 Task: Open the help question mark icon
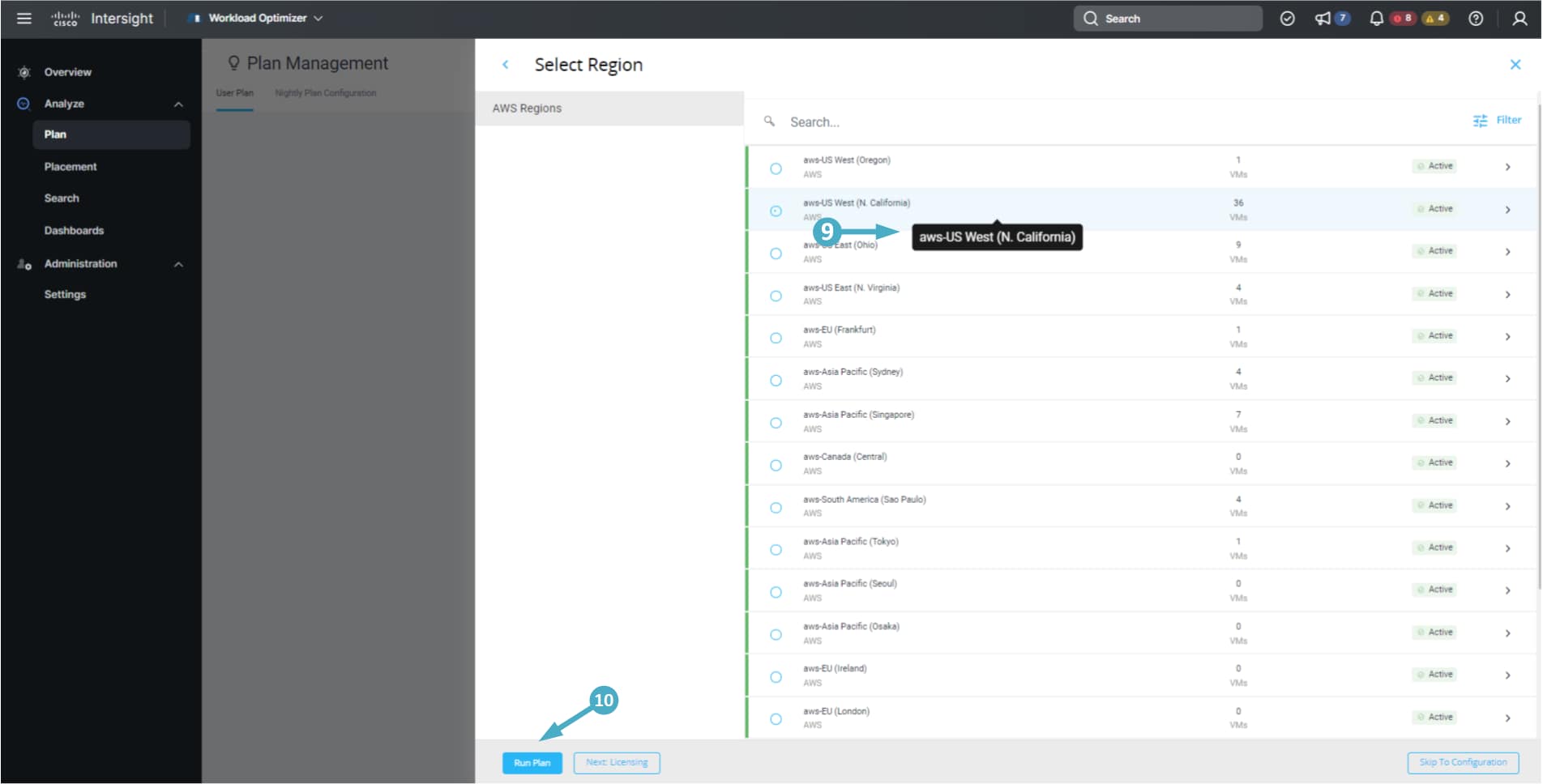(x=1476, y=19)
